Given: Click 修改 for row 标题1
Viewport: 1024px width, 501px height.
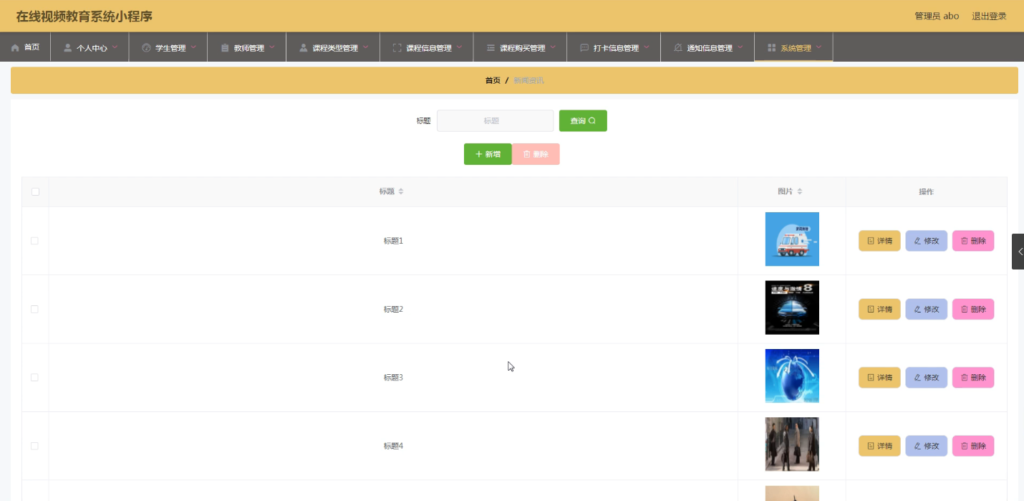Looking at the screenshot, I should tap(926, 240).
